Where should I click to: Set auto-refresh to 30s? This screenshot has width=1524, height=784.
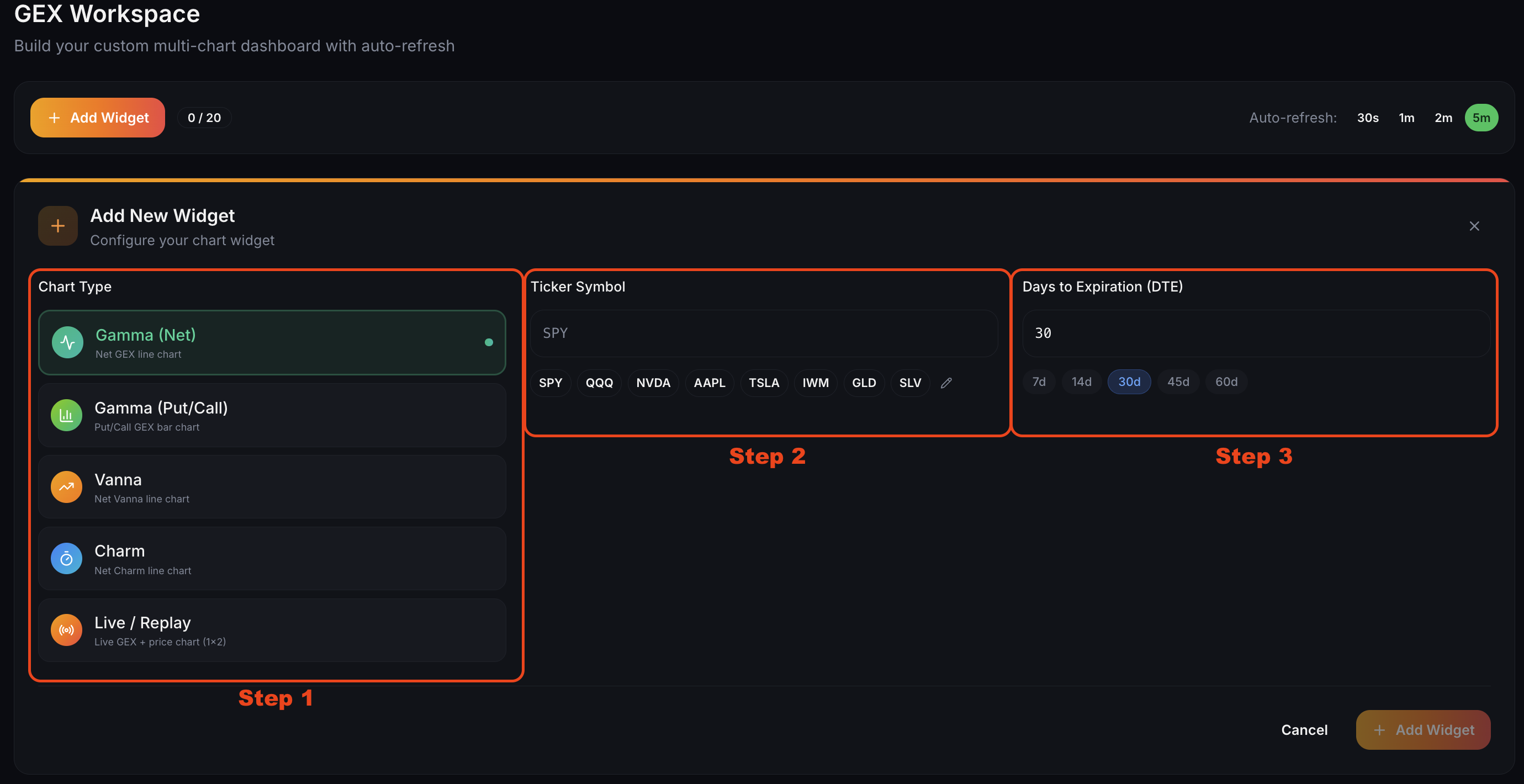click(1367, 118)
